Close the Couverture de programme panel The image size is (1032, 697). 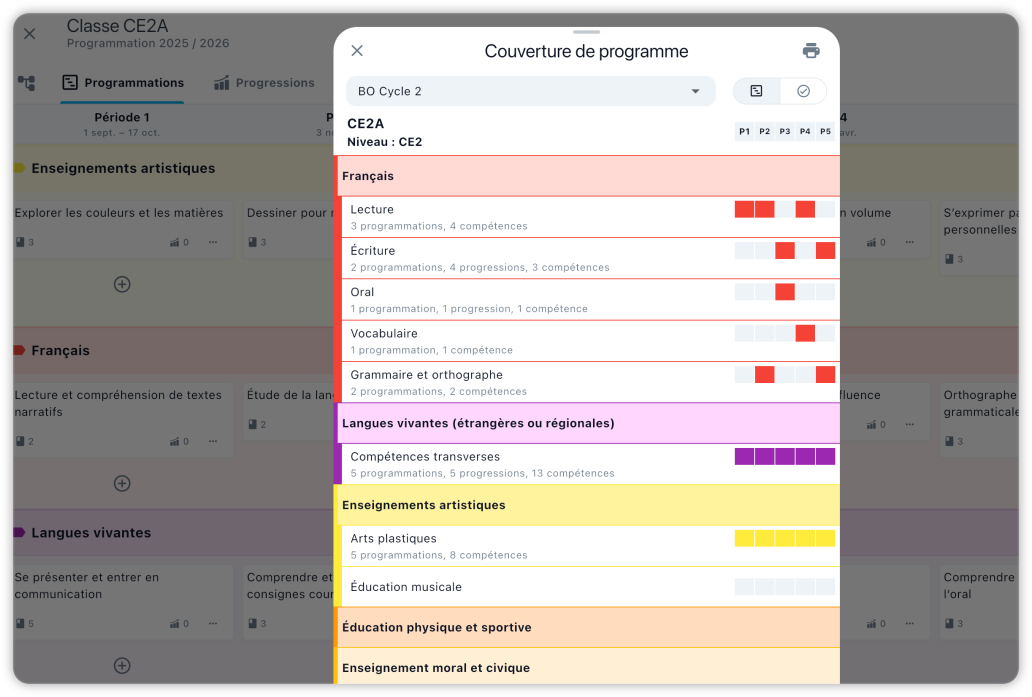click(x=357, y=51)
